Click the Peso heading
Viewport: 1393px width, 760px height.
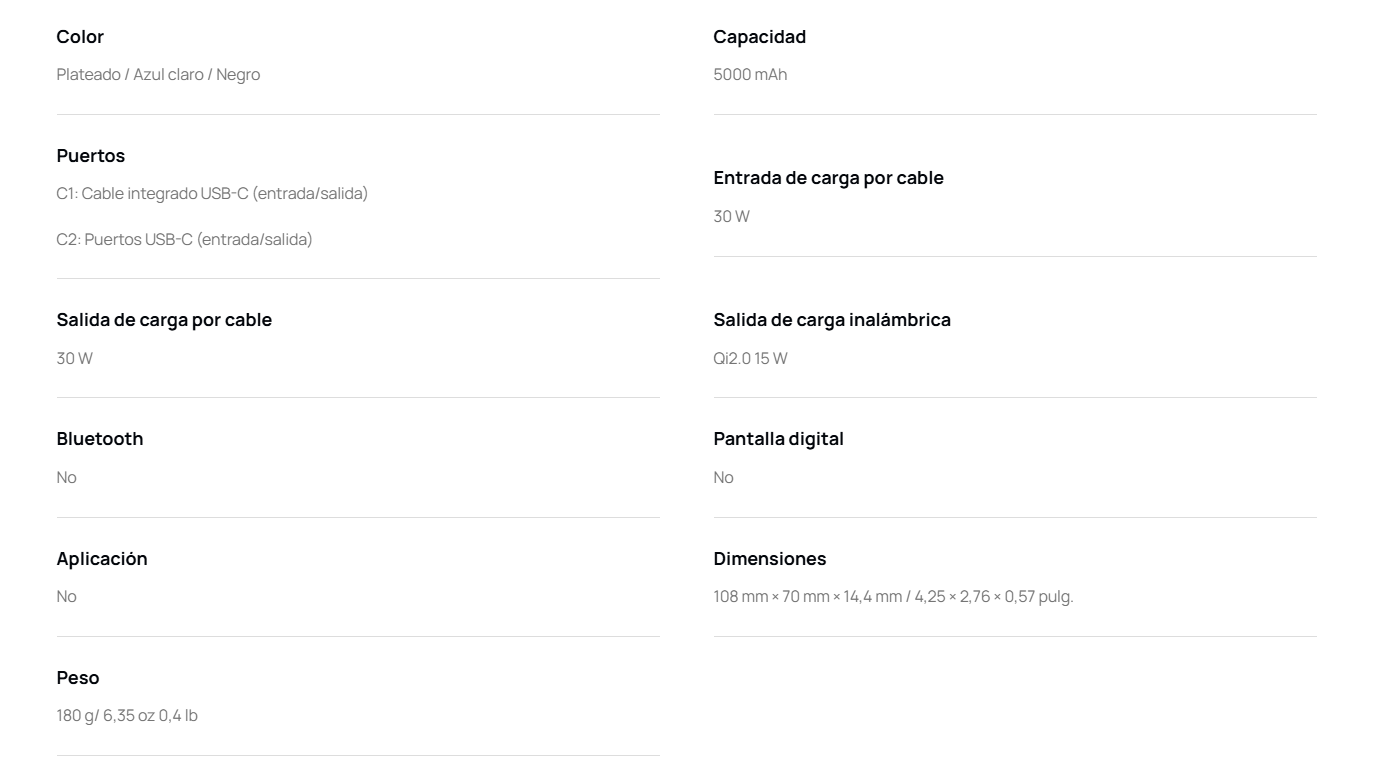[78, 678]
